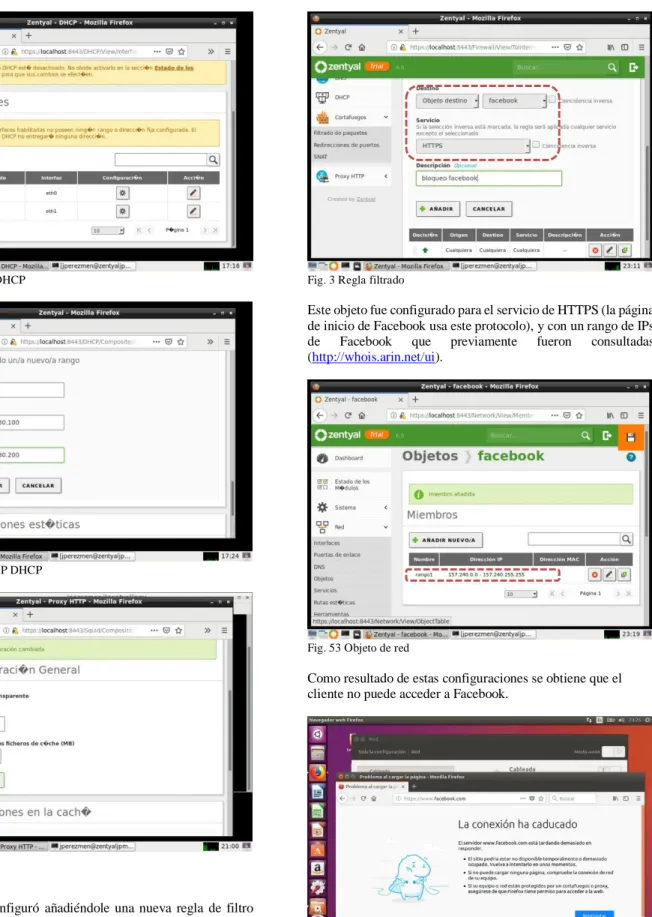652x917 pixels.
Task: Open Amazon icon in Ubuntu launcher
Action: 318,868
